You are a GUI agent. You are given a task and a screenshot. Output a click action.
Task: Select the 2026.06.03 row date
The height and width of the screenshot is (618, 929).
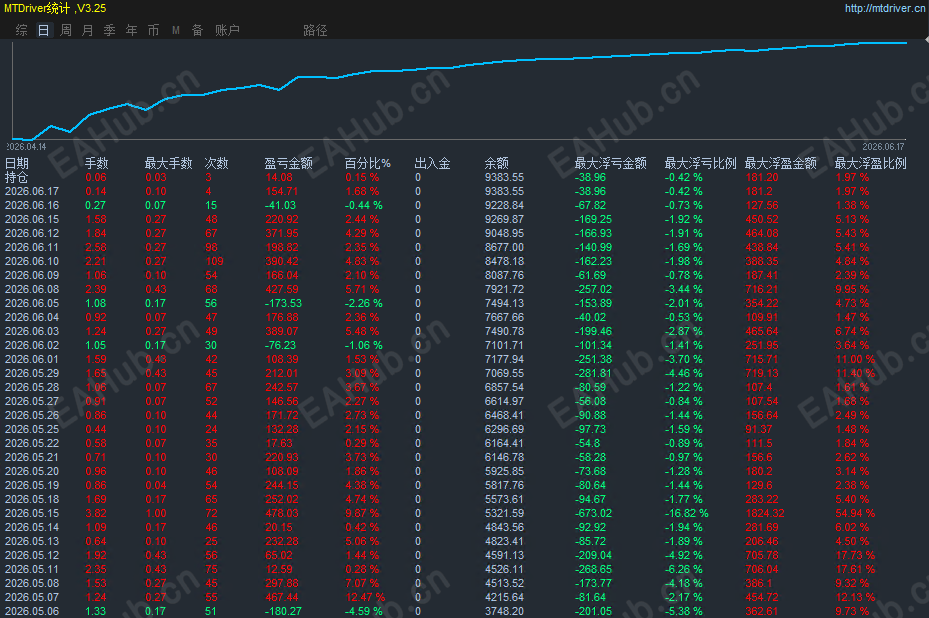[x=32, y=331]
